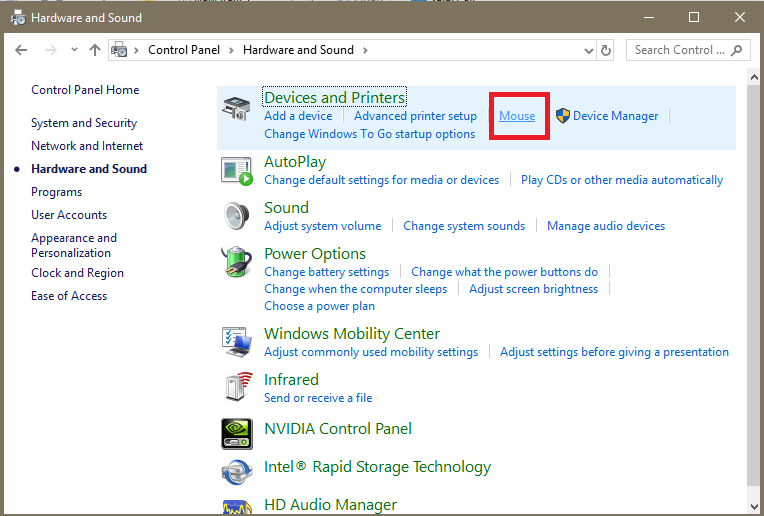
Task: Select Control Panel in breadcrumb
Action: point(184,50)
